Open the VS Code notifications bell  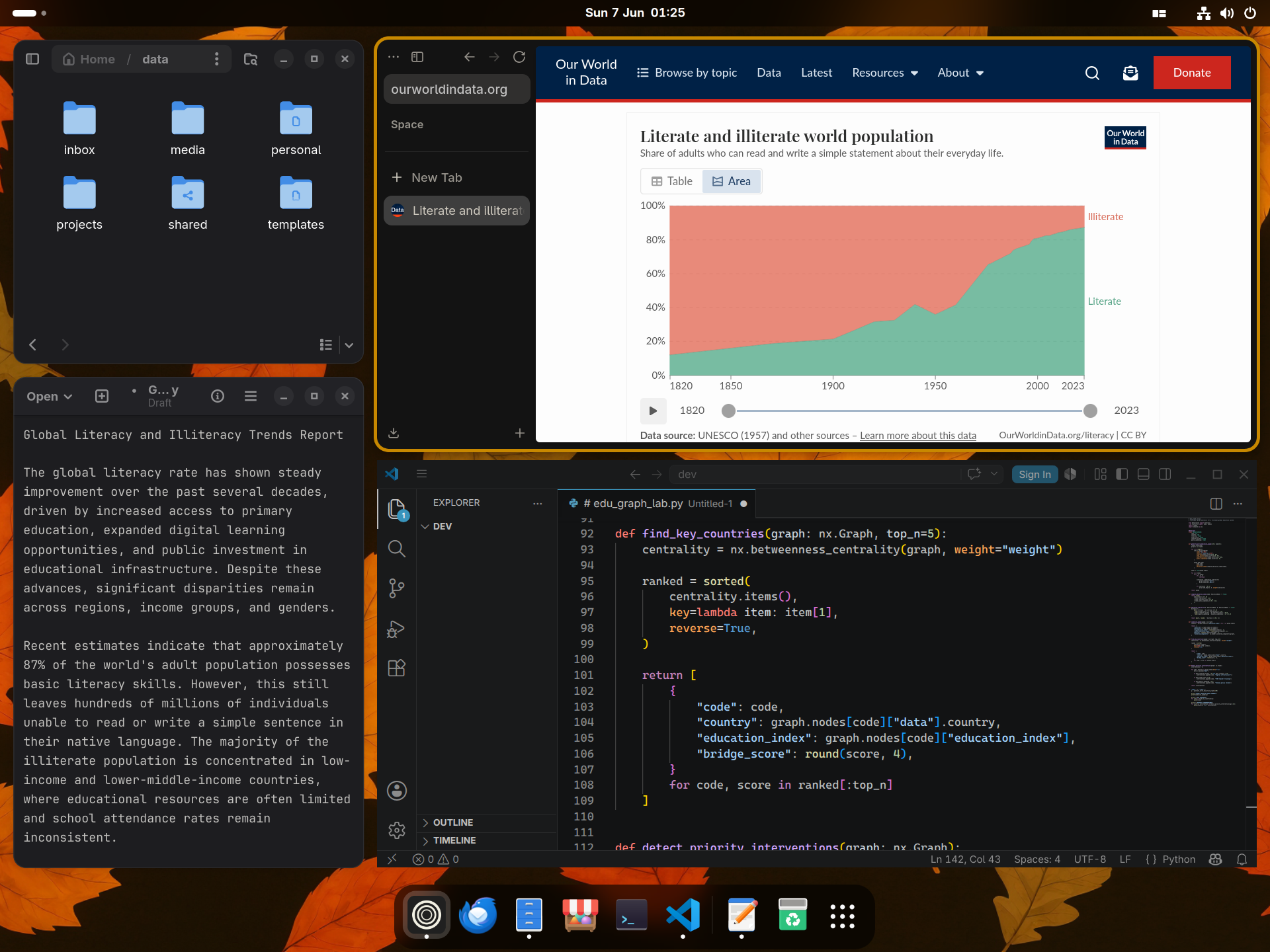(x=1242, y=859)
